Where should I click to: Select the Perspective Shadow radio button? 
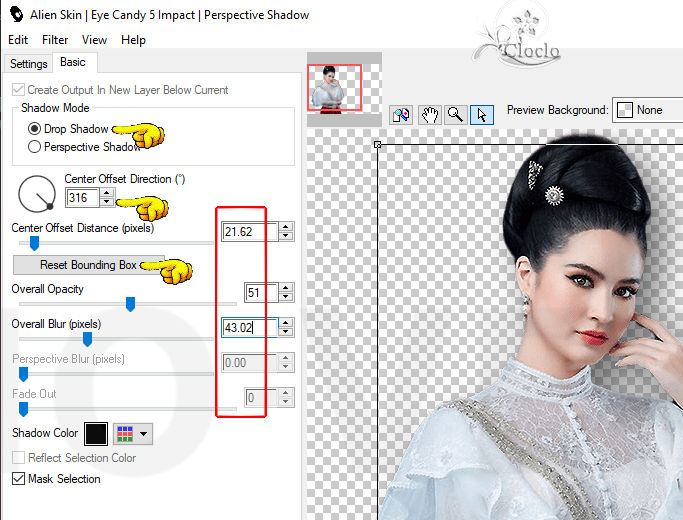click(x=35, y=147)
